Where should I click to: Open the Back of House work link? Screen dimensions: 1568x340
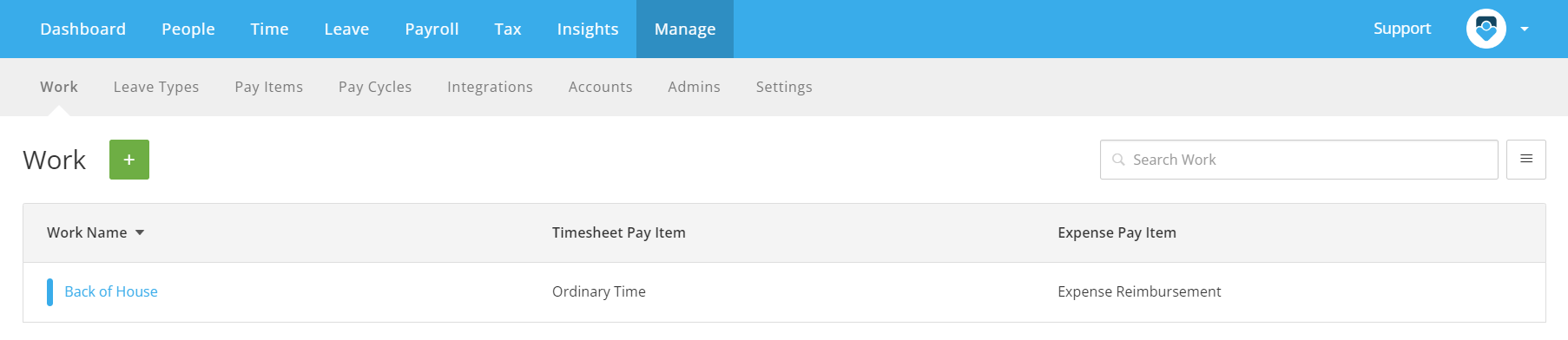[x=111, y=291]
